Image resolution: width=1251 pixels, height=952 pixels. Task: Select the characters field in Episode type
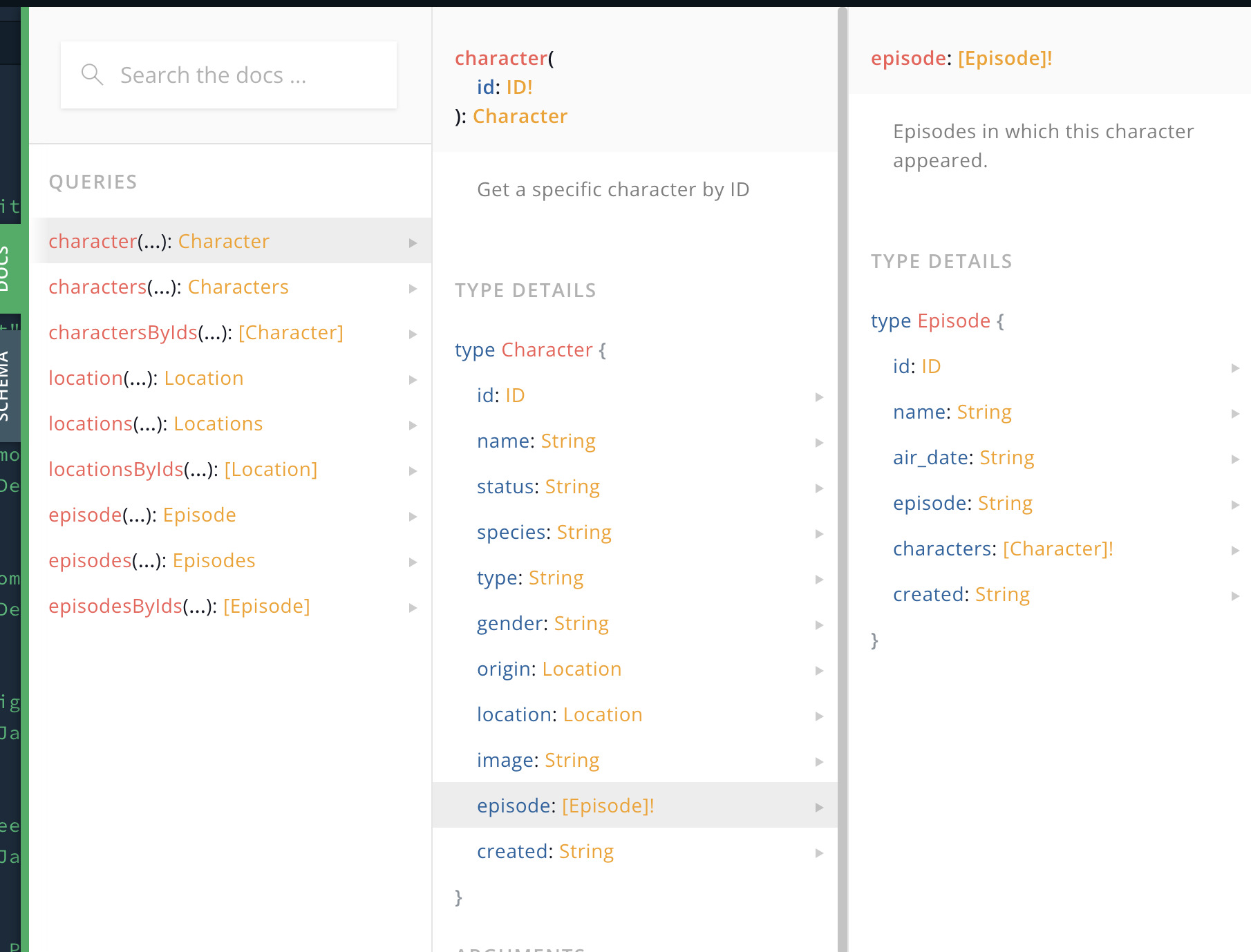(941, 548)
